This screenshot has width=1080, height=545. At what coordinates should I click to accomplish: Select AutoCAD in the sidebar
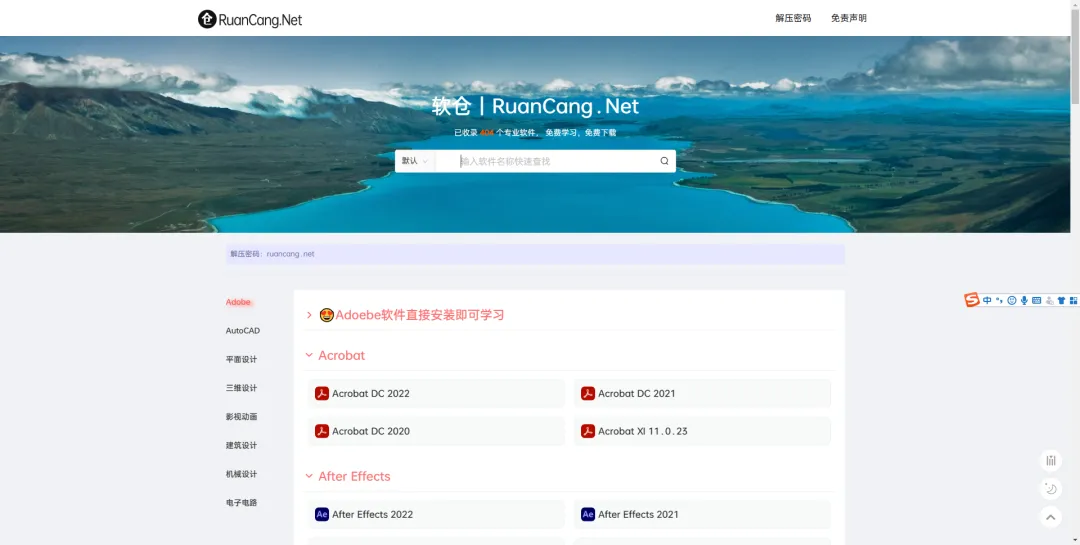pyautogui.click(x=243, y=331)
